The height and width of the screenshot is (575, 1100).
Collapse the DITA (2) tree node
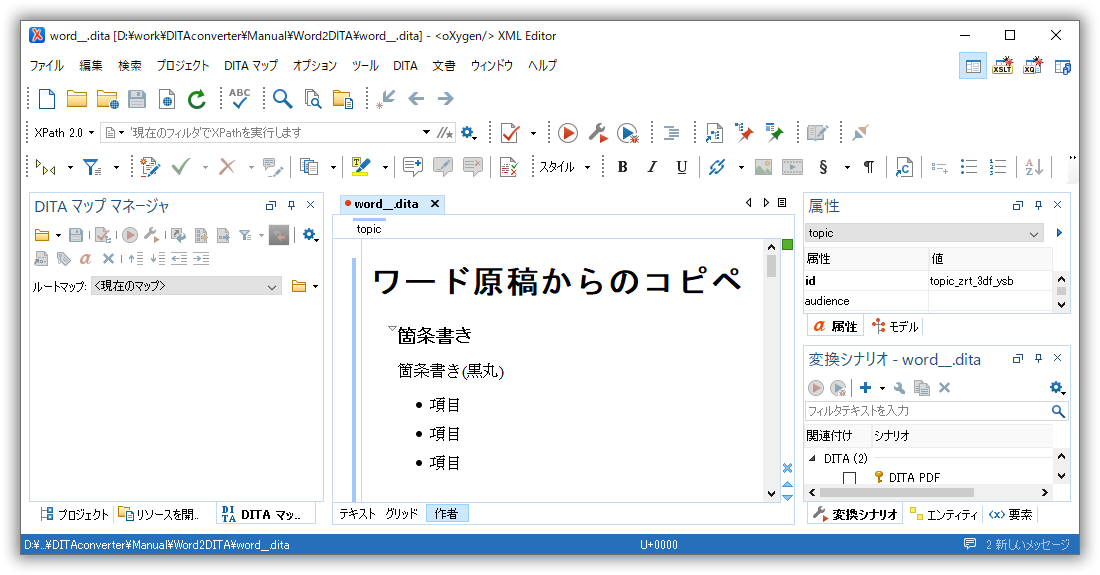813,459
